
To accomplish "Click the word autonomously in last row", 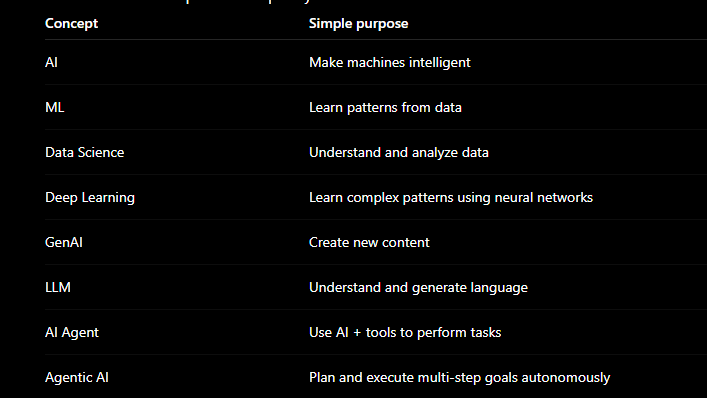I will (566, 378).
